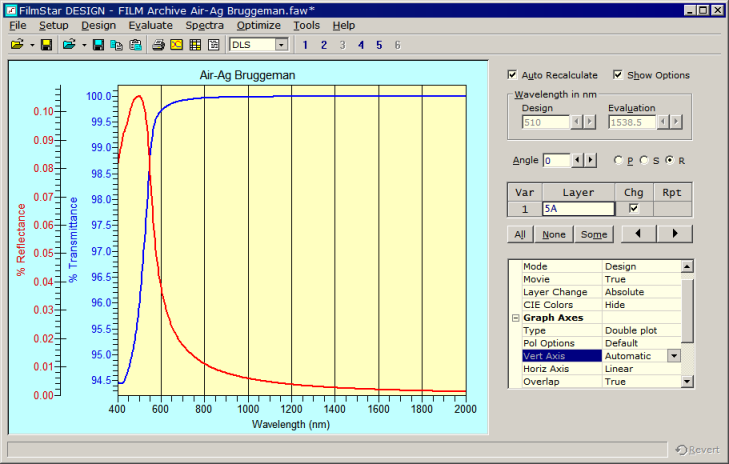Select the CIE Colors property row
This screenshot has width=729, height=464.
[602, 305]
